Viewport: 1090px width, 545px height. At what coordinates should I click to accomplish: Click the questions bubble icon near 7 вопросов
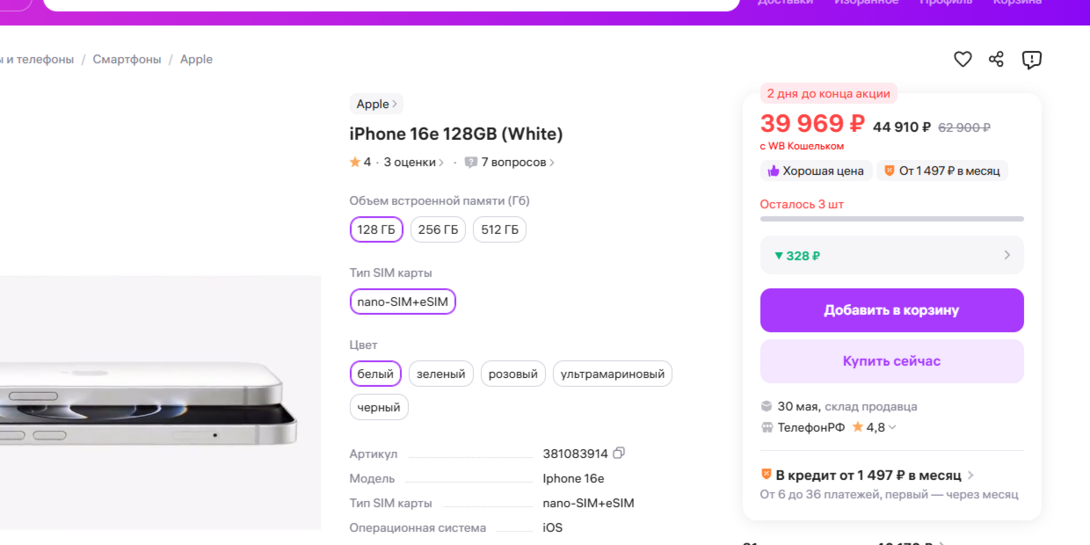click(x=471, y=163)
